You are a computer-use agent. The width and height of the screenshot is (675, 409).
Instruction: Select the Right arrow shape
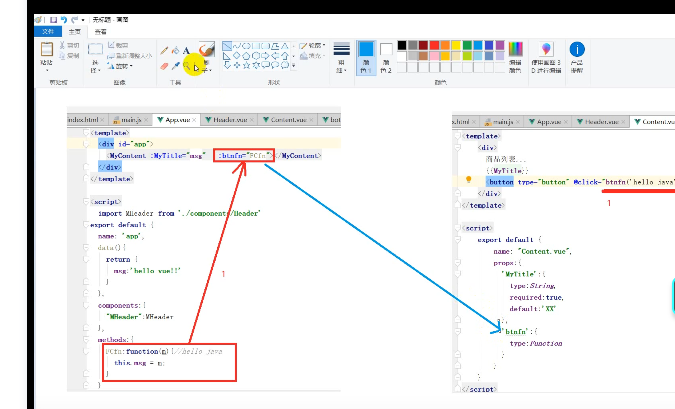[265, 56]
